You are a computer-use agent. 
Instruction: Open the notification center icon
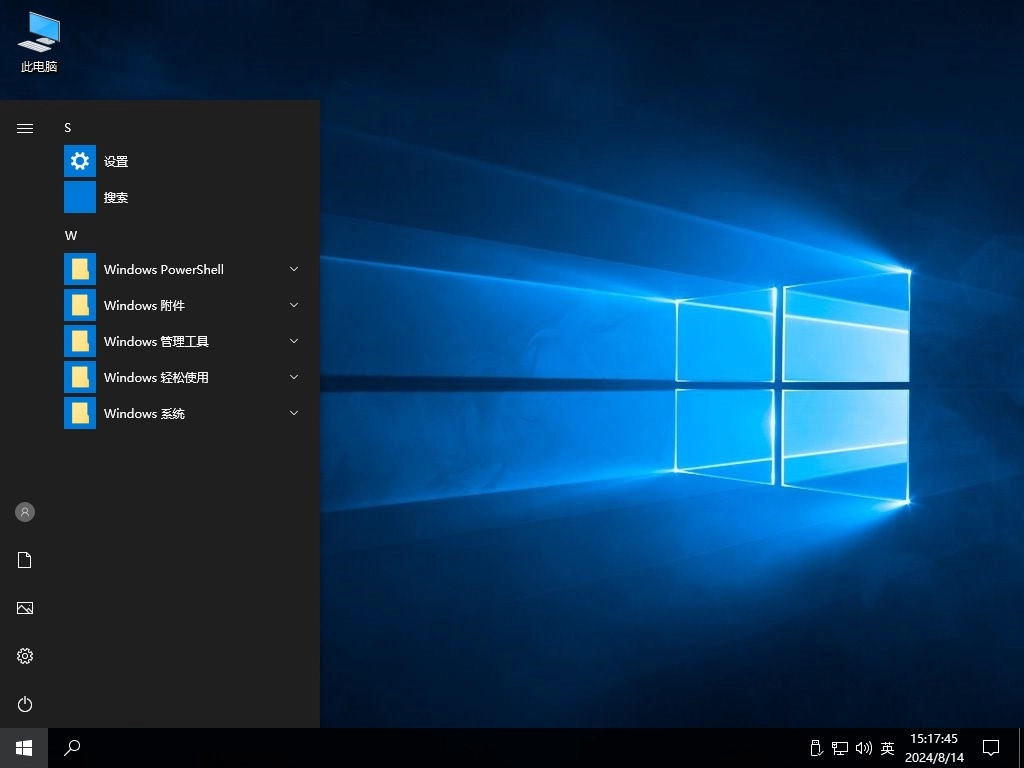[x=990, y=747]
